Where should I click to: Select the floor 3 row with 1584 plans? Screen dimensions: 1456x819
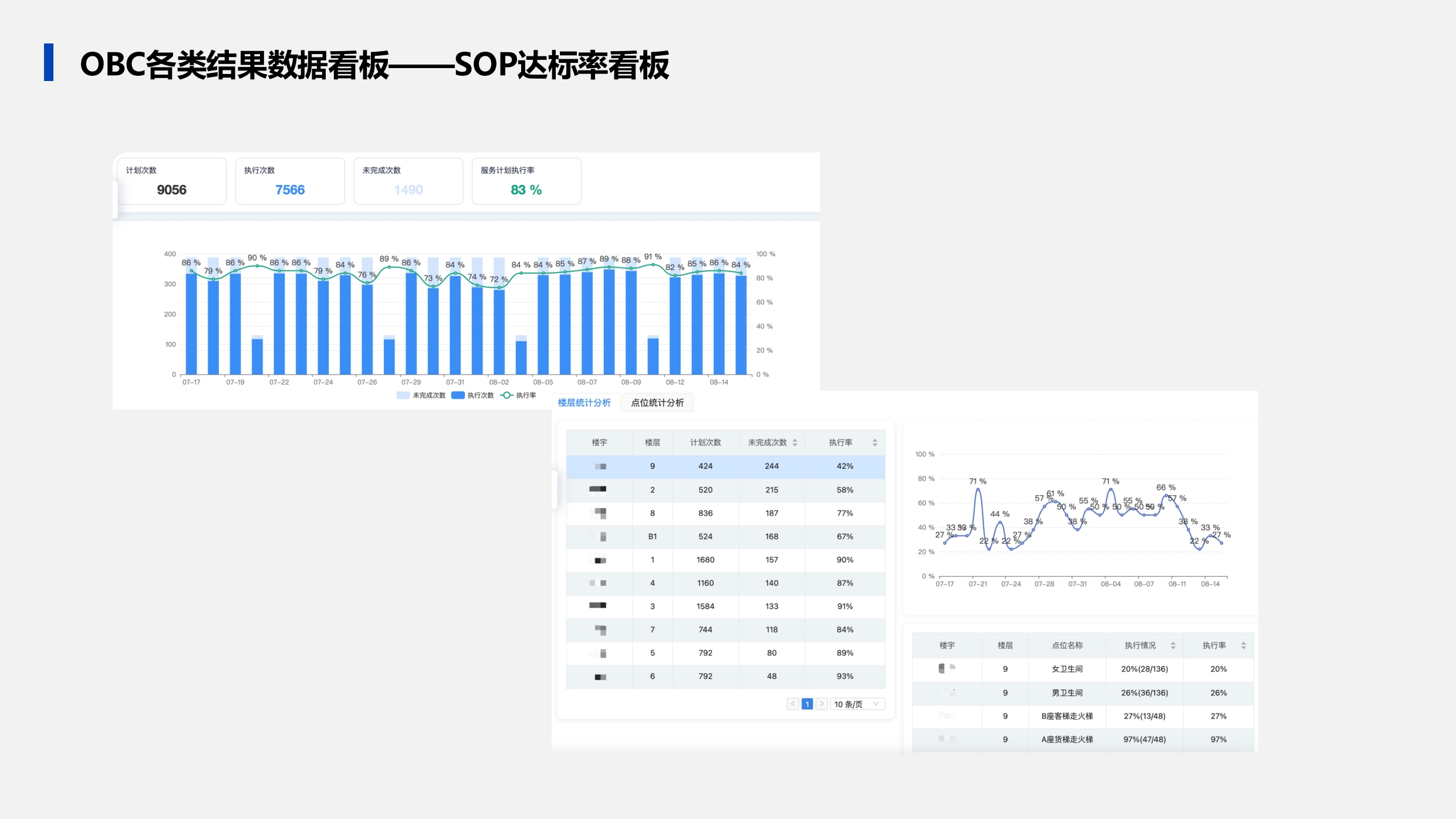[725, 606]
